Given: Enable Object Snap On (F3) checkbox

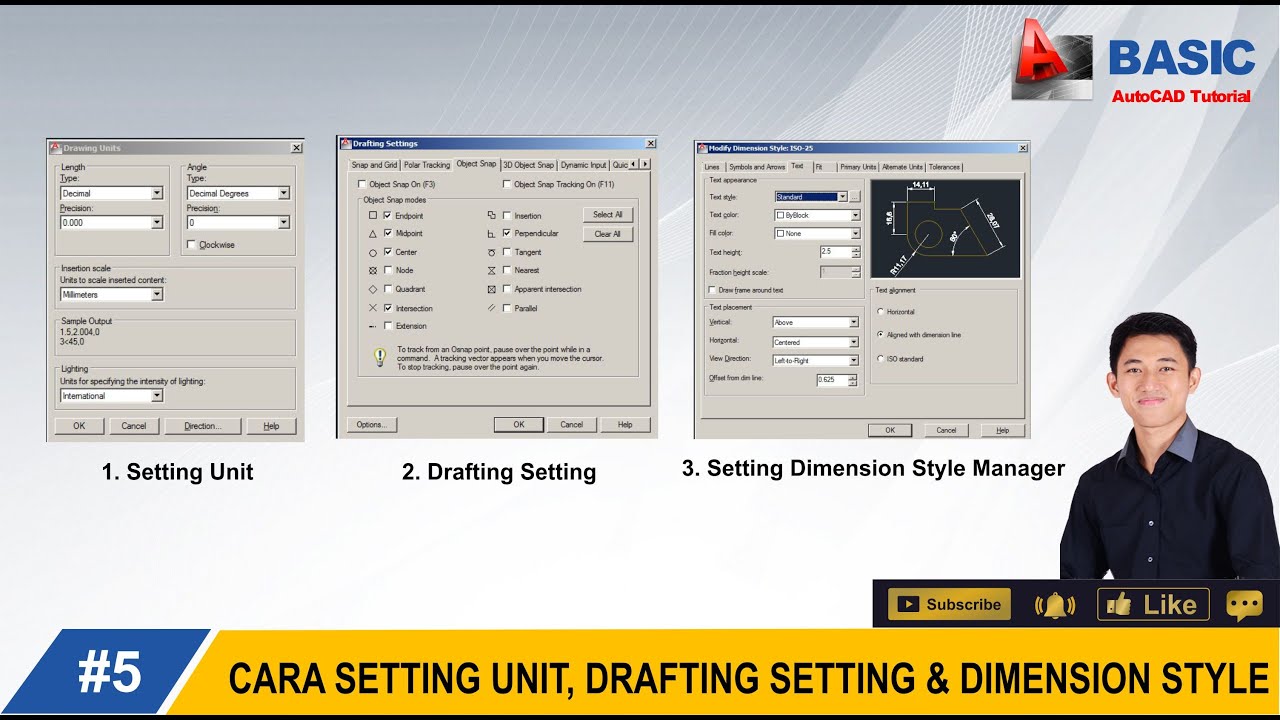Looking at the screenshot, I should coord(362,185).
